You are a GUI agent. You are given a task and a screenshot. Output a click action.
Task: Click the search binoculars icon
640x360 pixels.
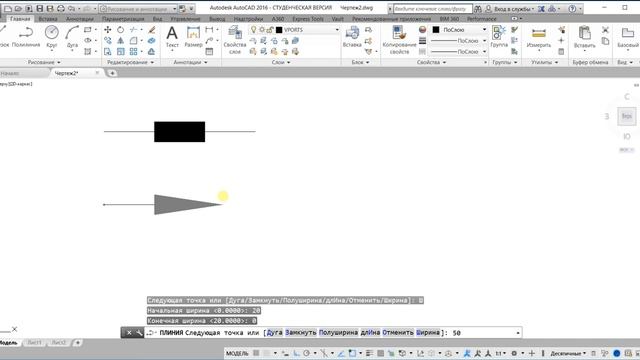pyautogui.click(x=478, y=9)
